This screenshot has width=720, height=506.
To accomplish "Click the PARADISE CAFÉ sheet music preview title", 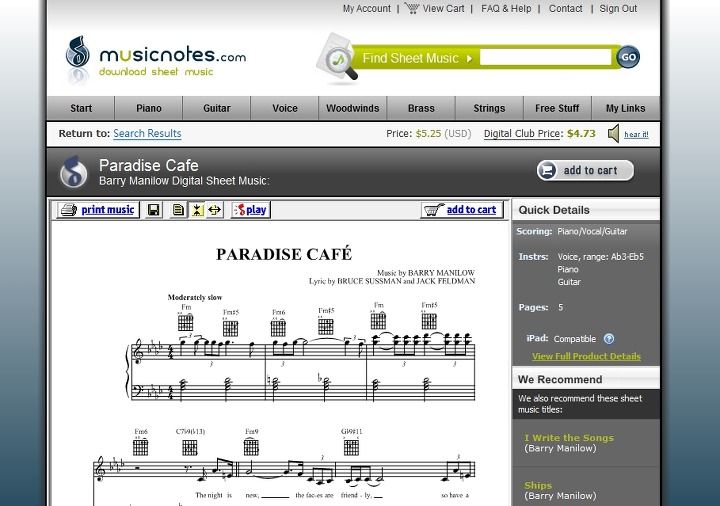I will [284, 254].
